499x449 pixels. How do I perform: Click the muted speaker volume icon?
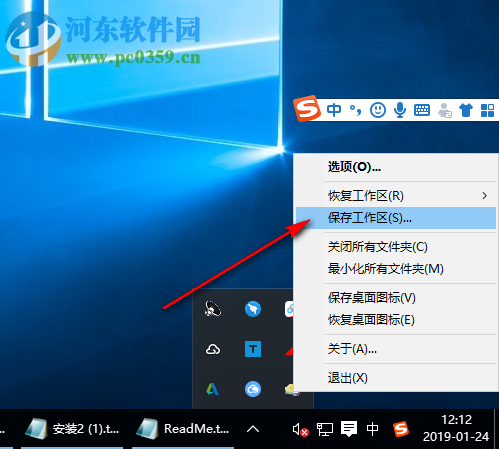pos(300,429)
